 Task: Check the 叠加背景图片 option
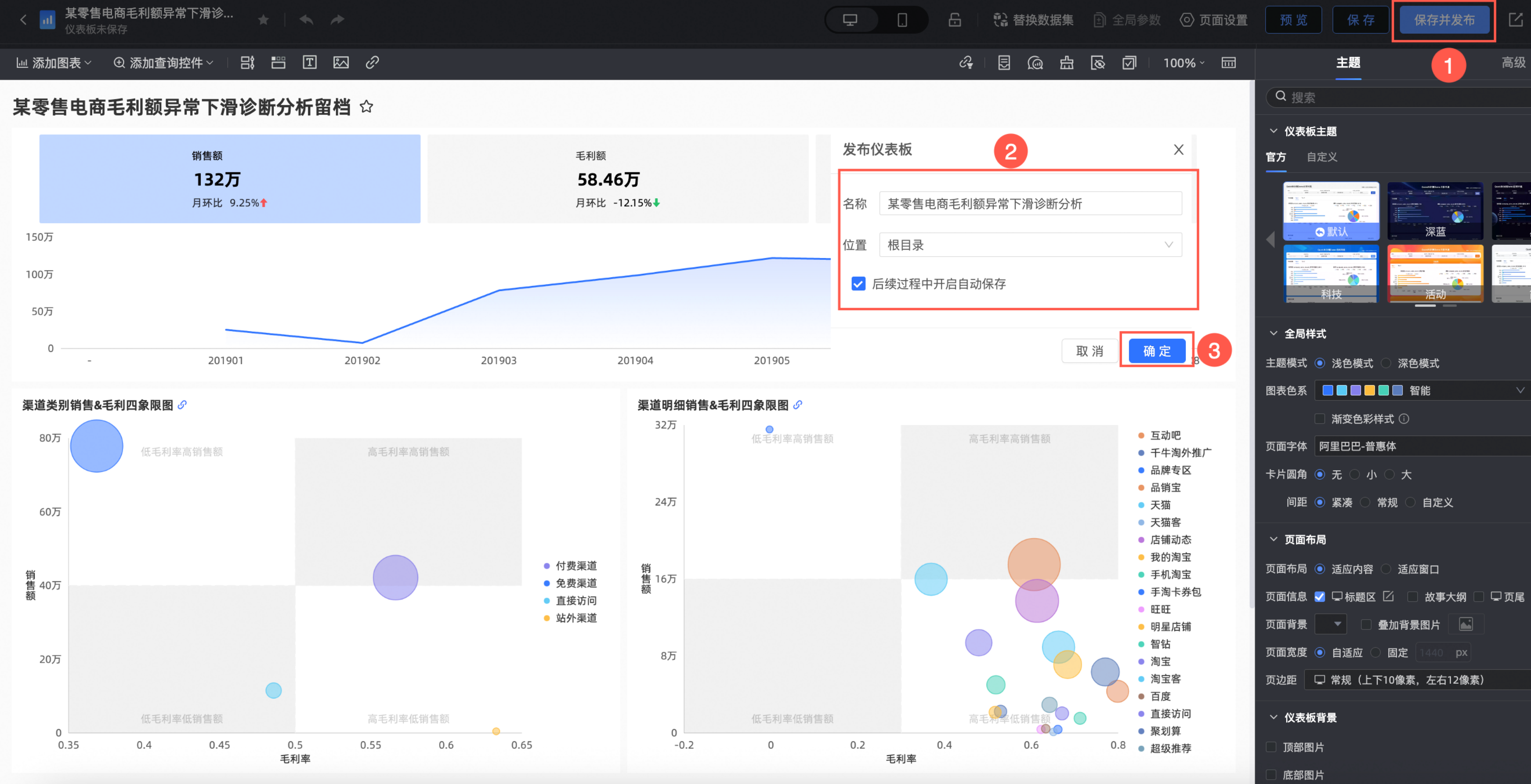(1366, 625)
